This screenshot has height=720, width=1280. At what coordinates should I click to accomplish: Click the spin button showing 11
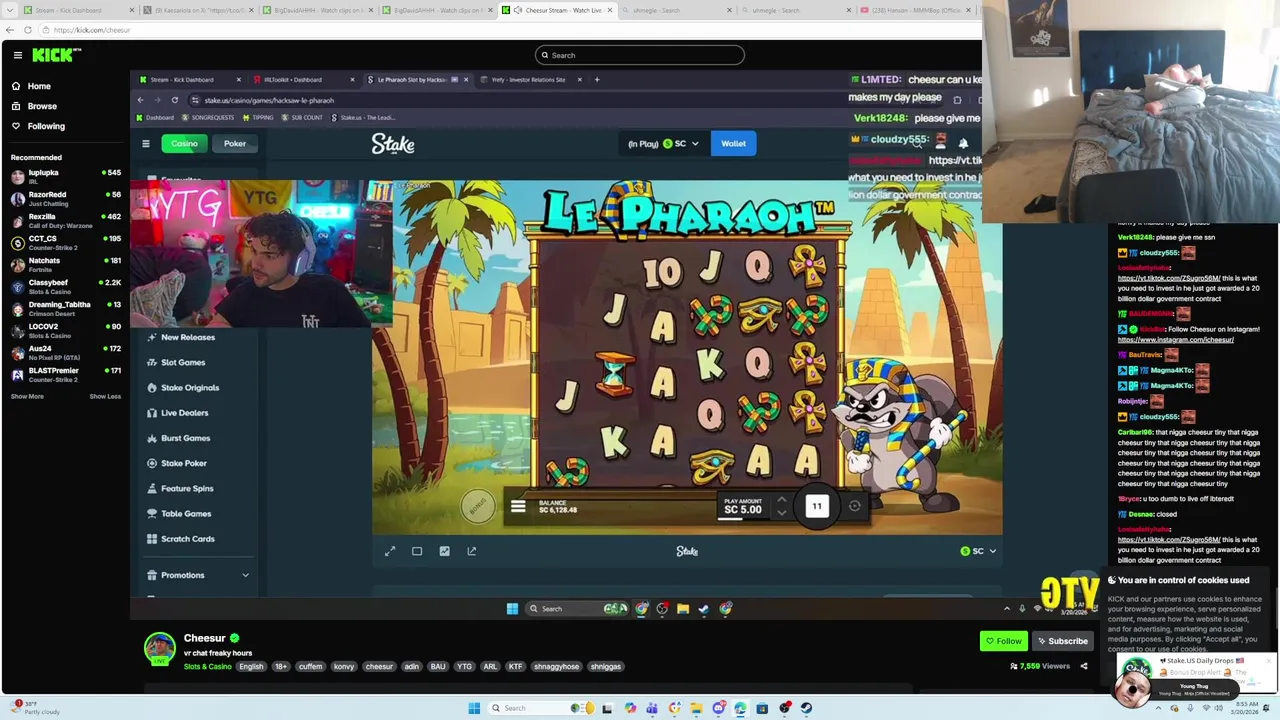(817, 506)
